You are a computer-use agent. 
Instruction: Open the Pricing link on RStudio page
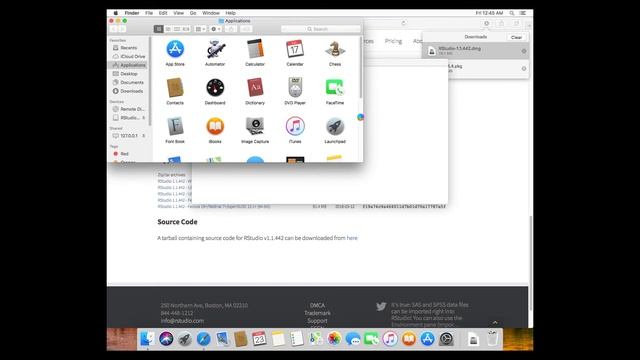tap(393, 41)
